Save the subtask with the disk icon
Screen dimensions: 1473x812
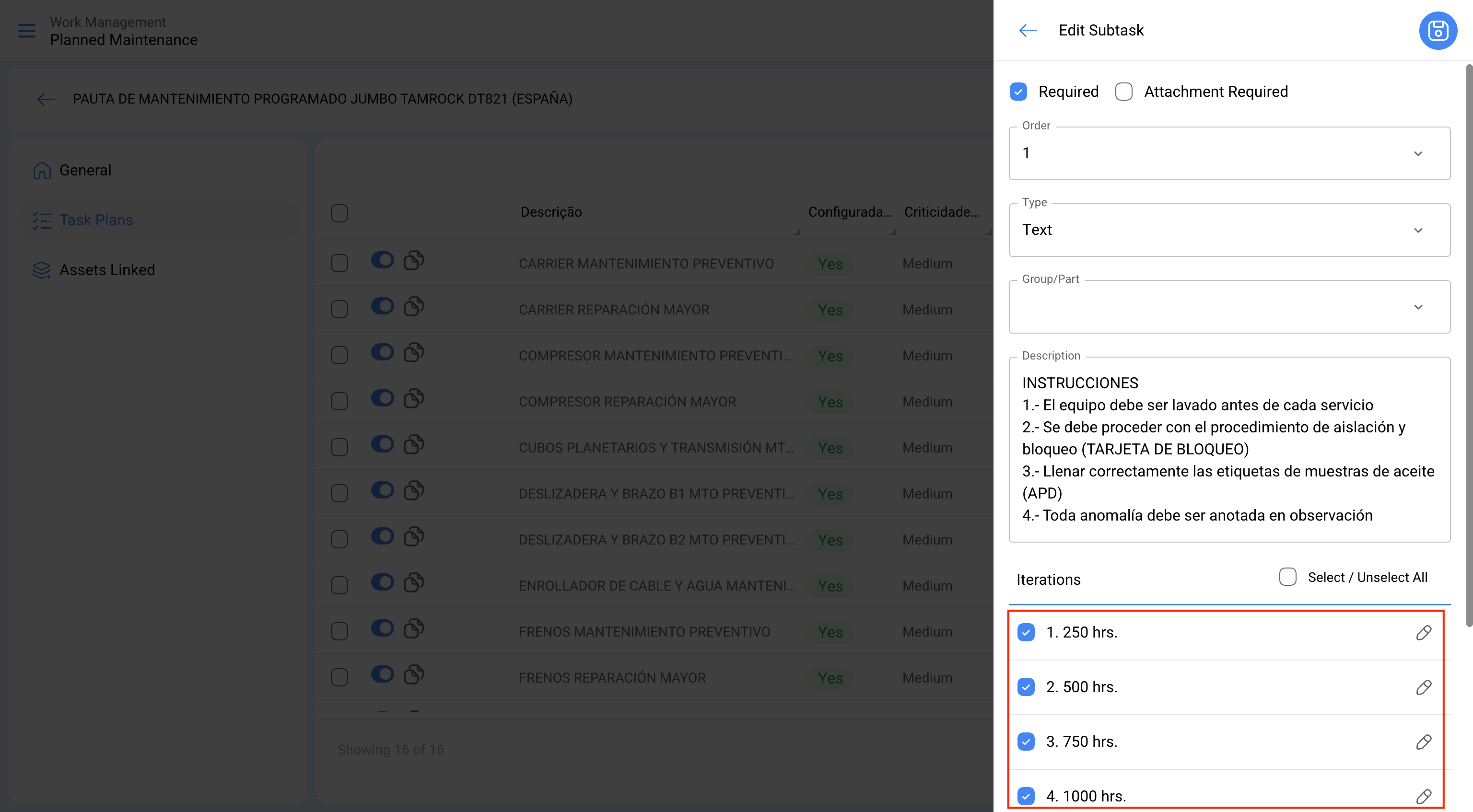(1438, 30)
